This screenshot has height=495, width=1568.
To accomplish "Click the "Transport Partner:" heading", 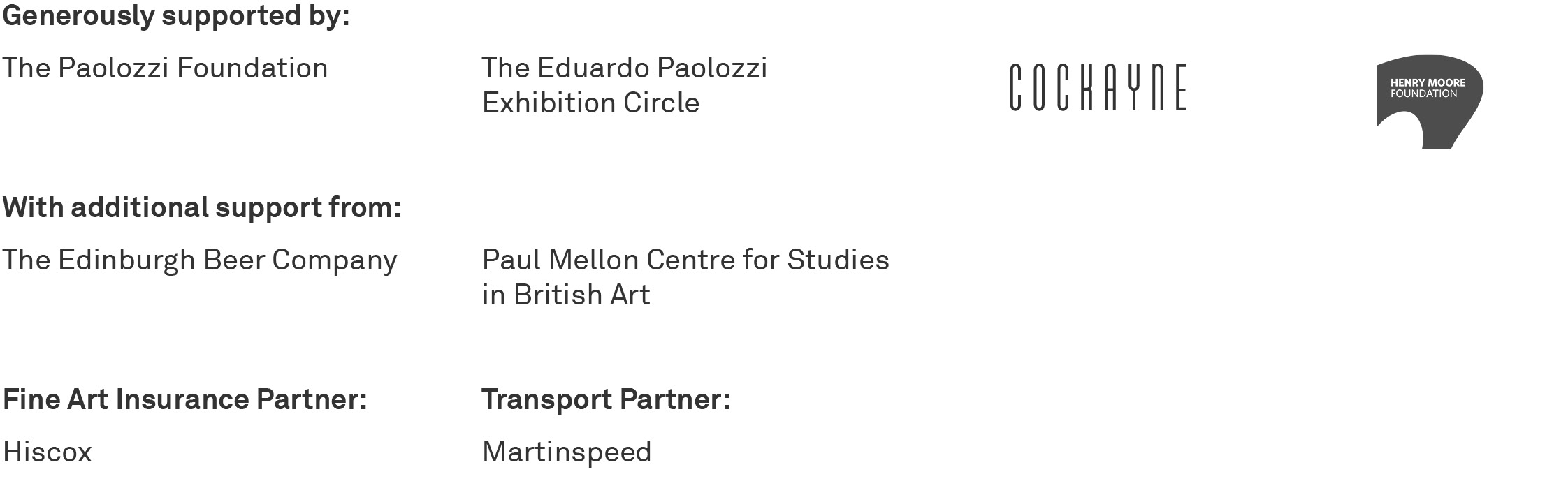I will tap(605, 400).
